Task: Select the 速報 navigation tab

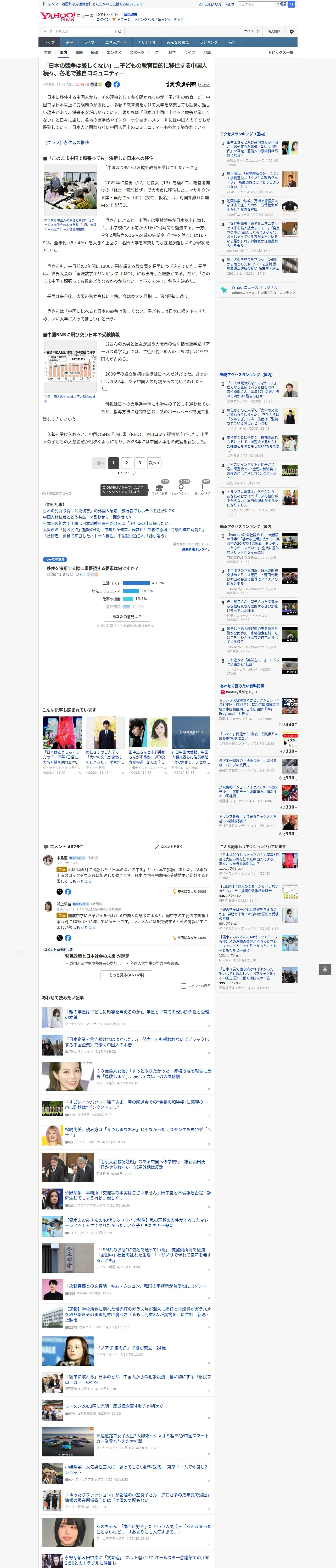Action: coord(69,43)
